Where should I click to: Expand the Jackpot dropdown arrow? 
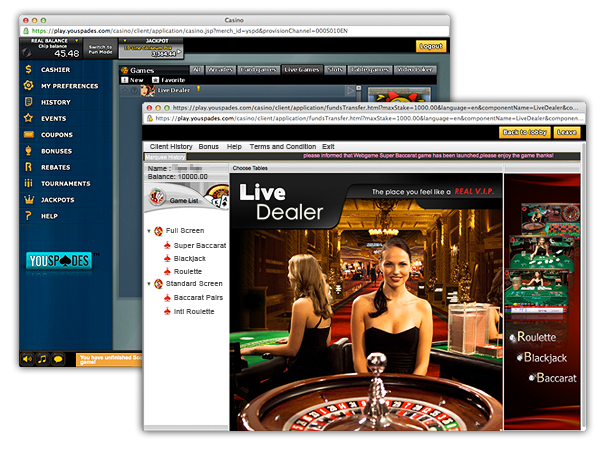click(125, 40)
